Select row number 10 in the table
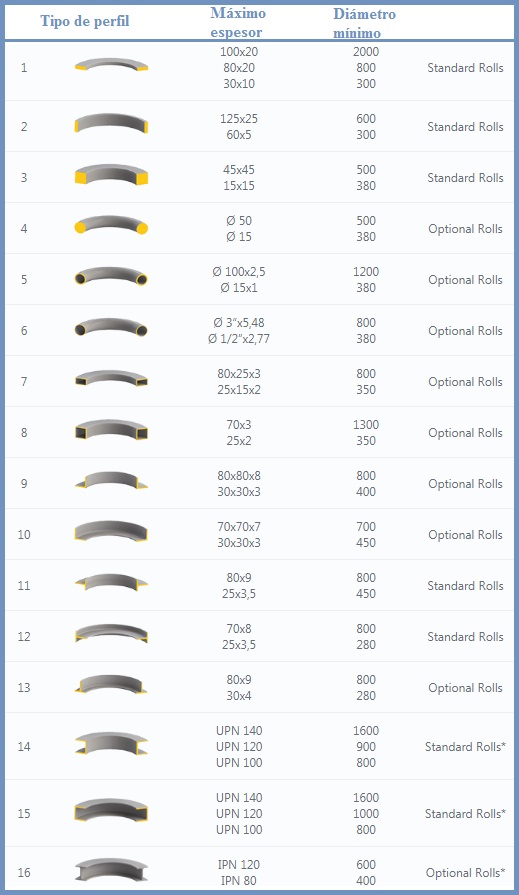Screen dimensions: 519x895 tap(24, 535)
